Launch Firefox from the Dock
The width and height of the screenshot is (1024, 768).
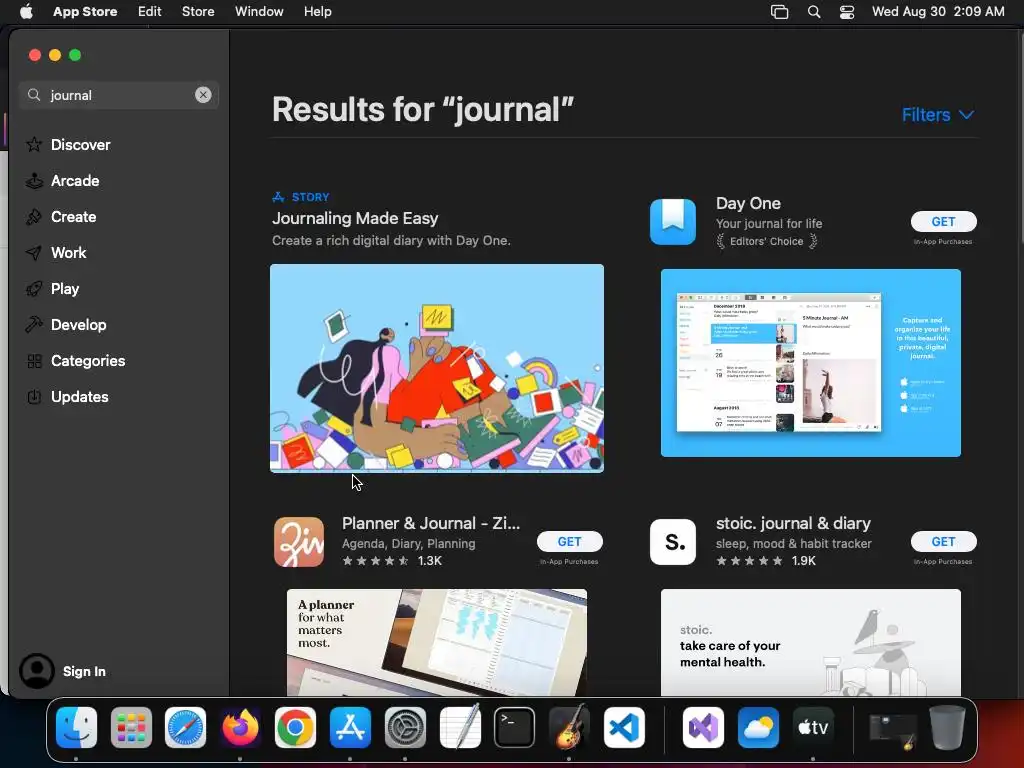click(240, 727)
